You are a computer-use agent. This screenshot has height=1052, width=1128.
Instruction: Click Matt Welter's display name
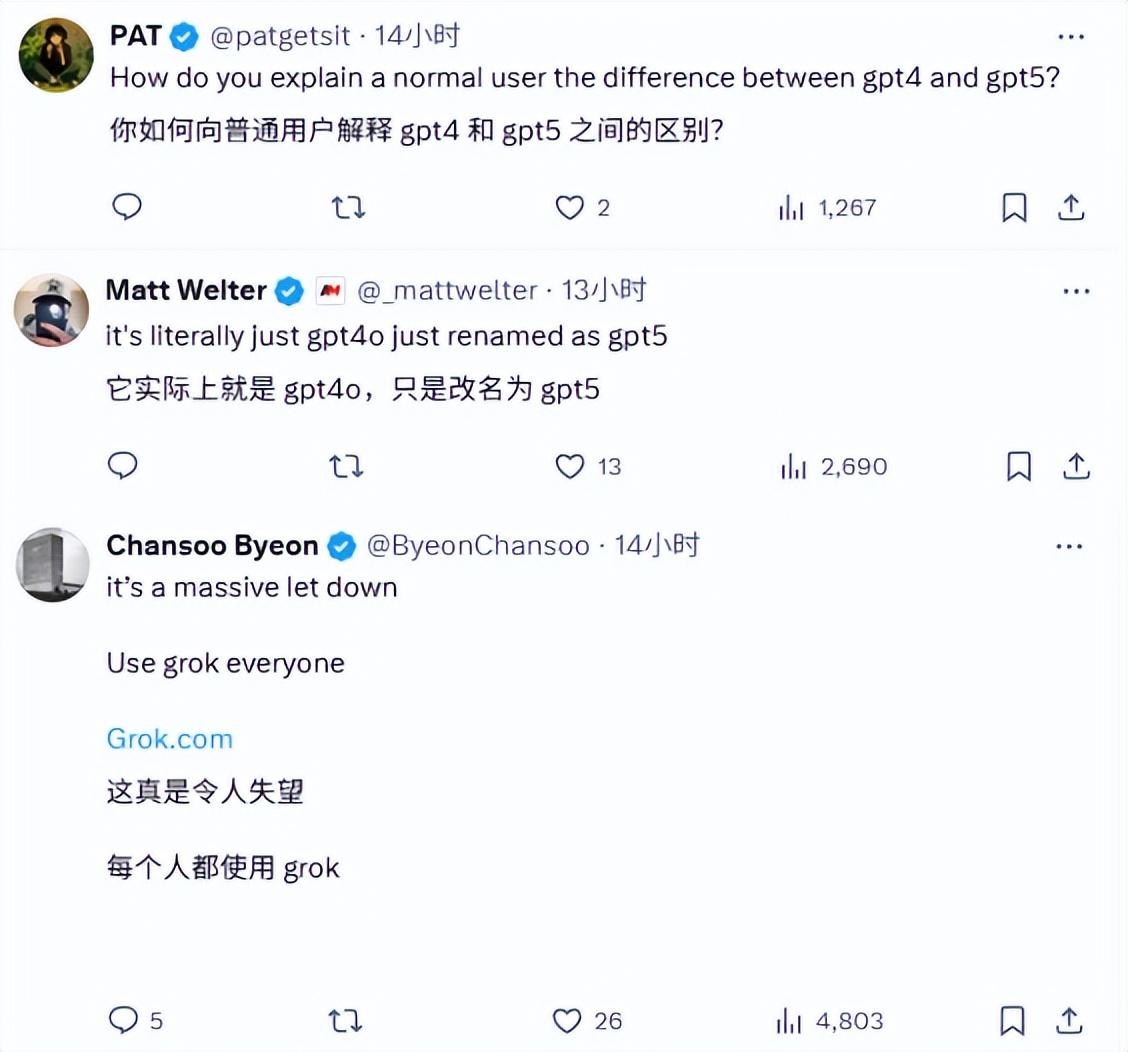[x=186, y=290]
